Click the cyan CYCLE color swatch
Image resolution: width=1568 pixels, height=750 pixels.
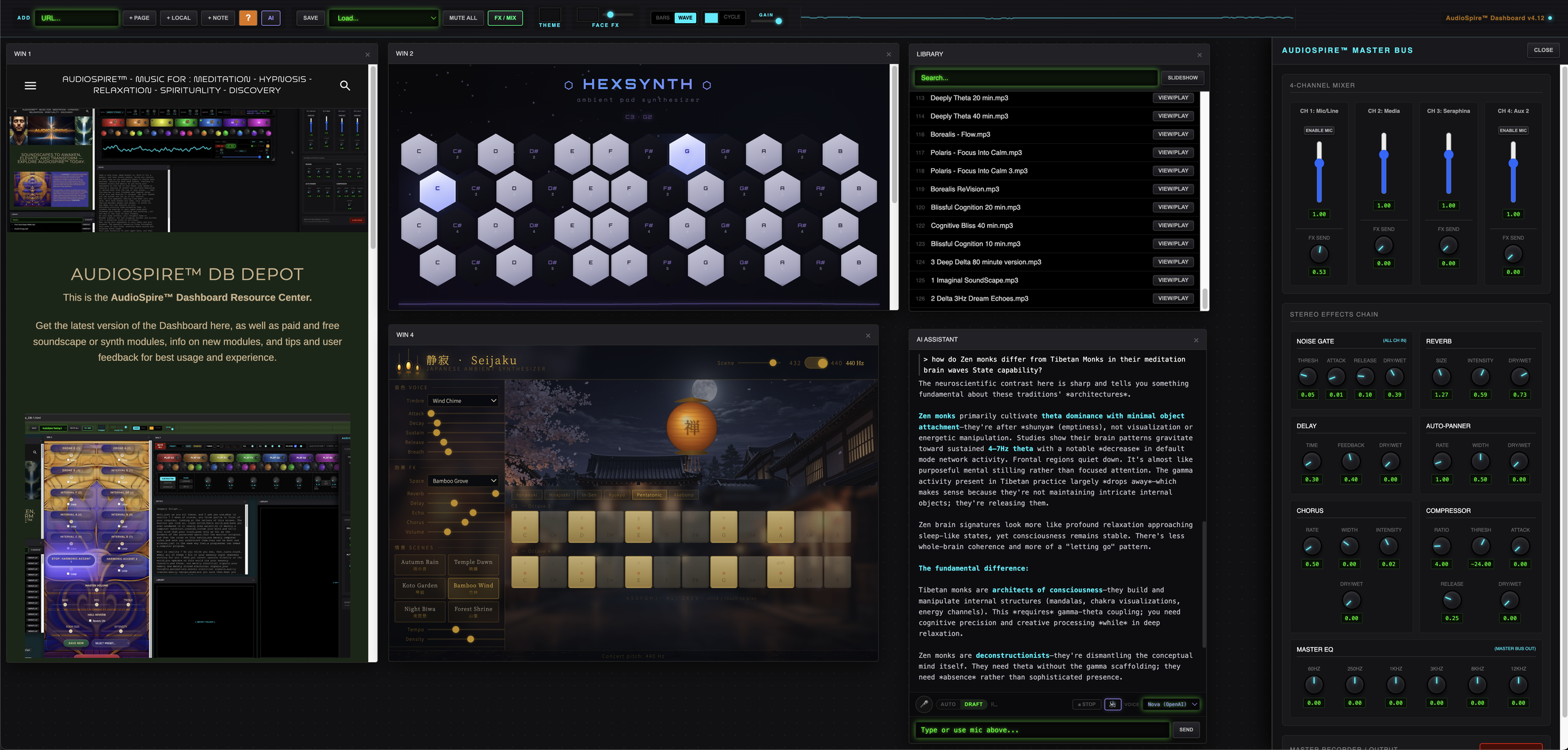point(711,18)
